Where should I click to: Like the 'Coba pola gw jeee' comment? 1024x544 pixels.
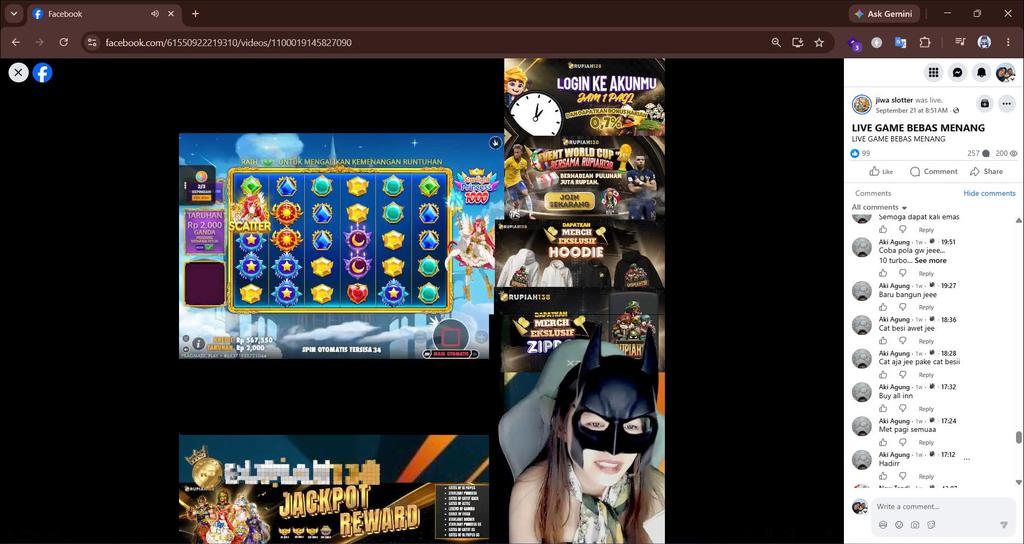883,273
